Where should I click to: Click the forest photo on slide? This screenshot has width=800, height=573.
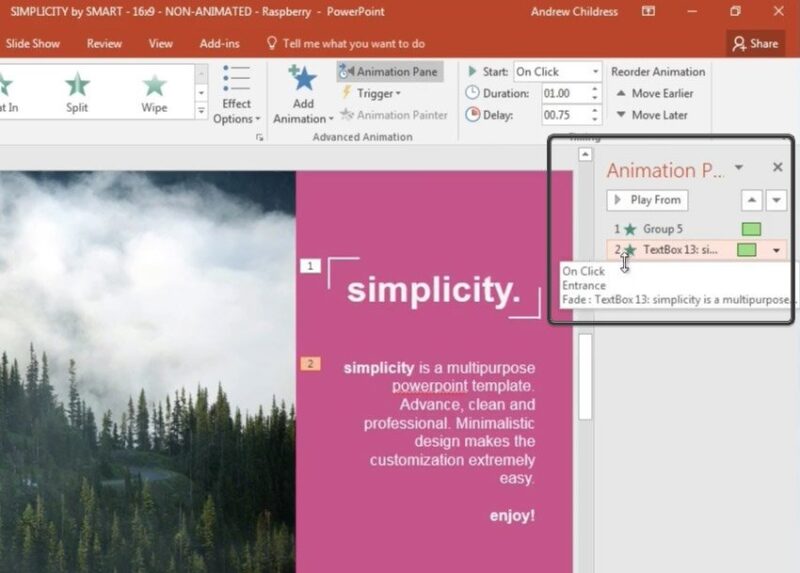(x=147, y=372)
